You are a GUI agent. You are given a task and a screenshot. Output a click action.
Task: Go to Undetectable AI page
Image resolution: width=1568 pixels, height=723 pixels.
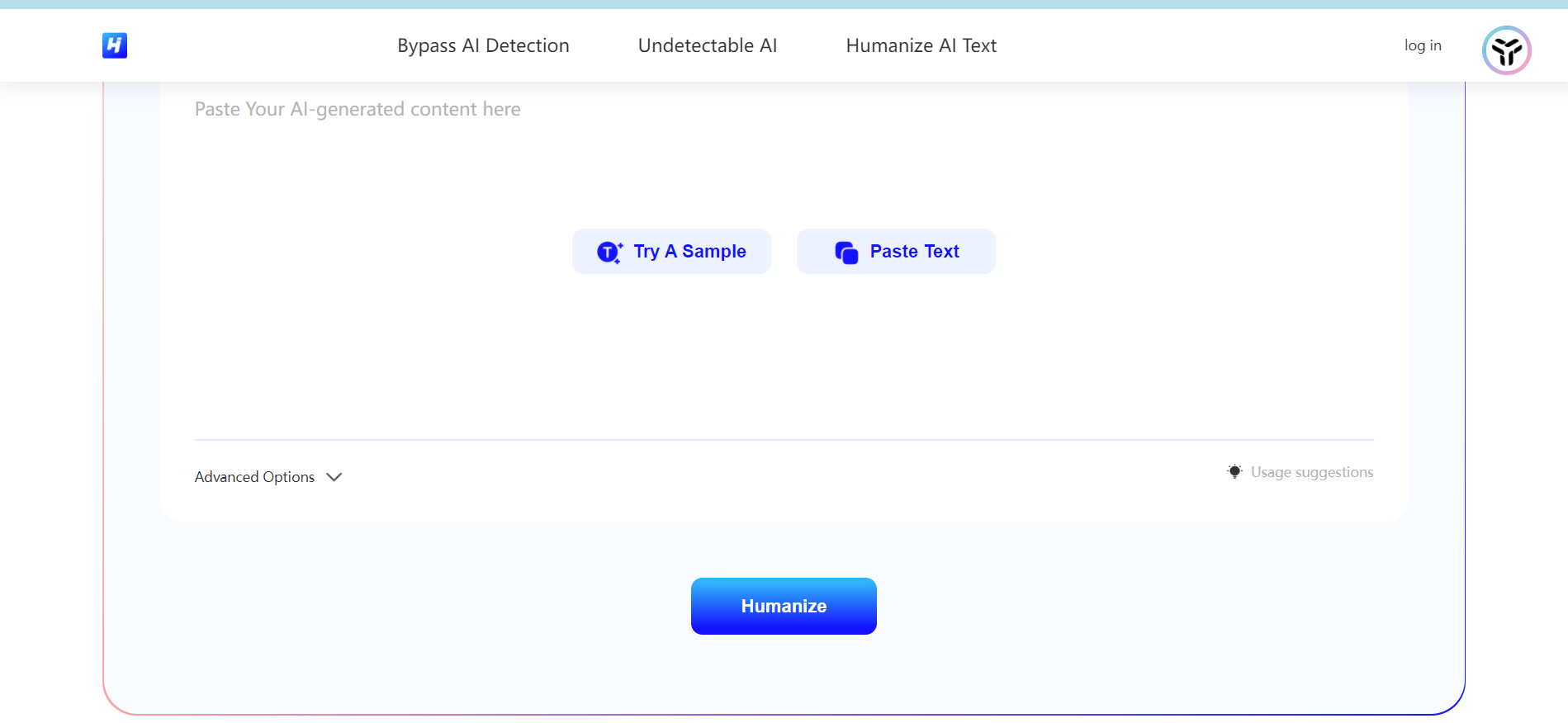tap(708, 45)
